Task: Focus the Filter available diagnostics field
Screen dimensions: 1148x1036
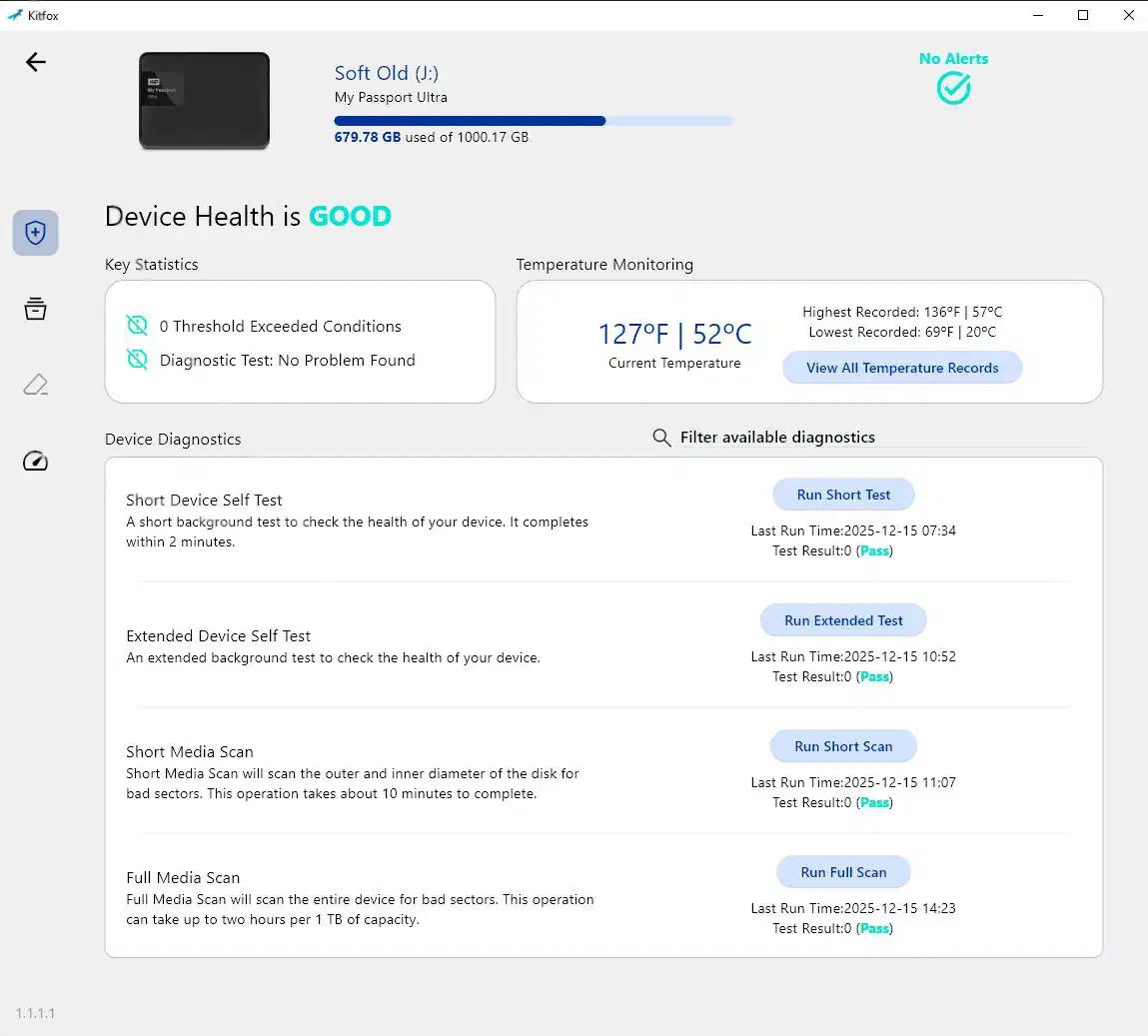Action: (x=879, y=438)
